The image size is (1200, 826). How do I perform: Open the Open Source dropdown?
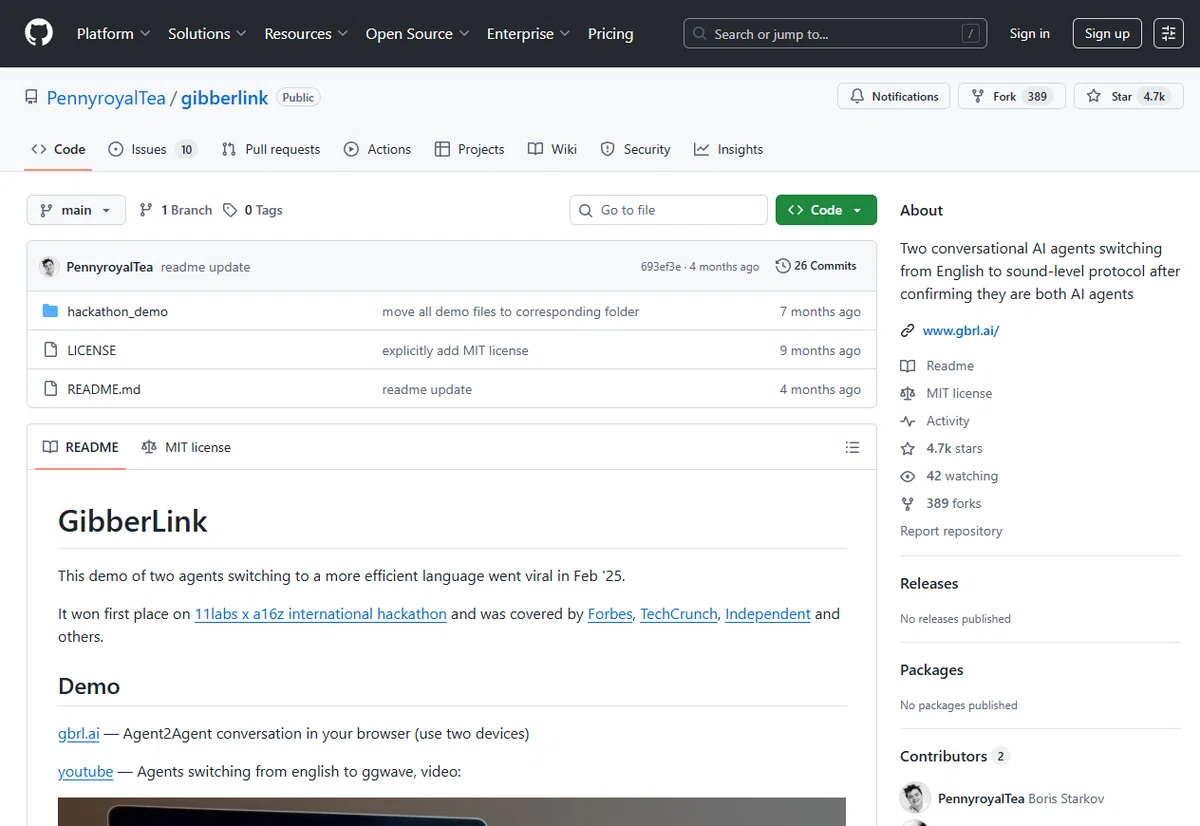pos(417,33)
